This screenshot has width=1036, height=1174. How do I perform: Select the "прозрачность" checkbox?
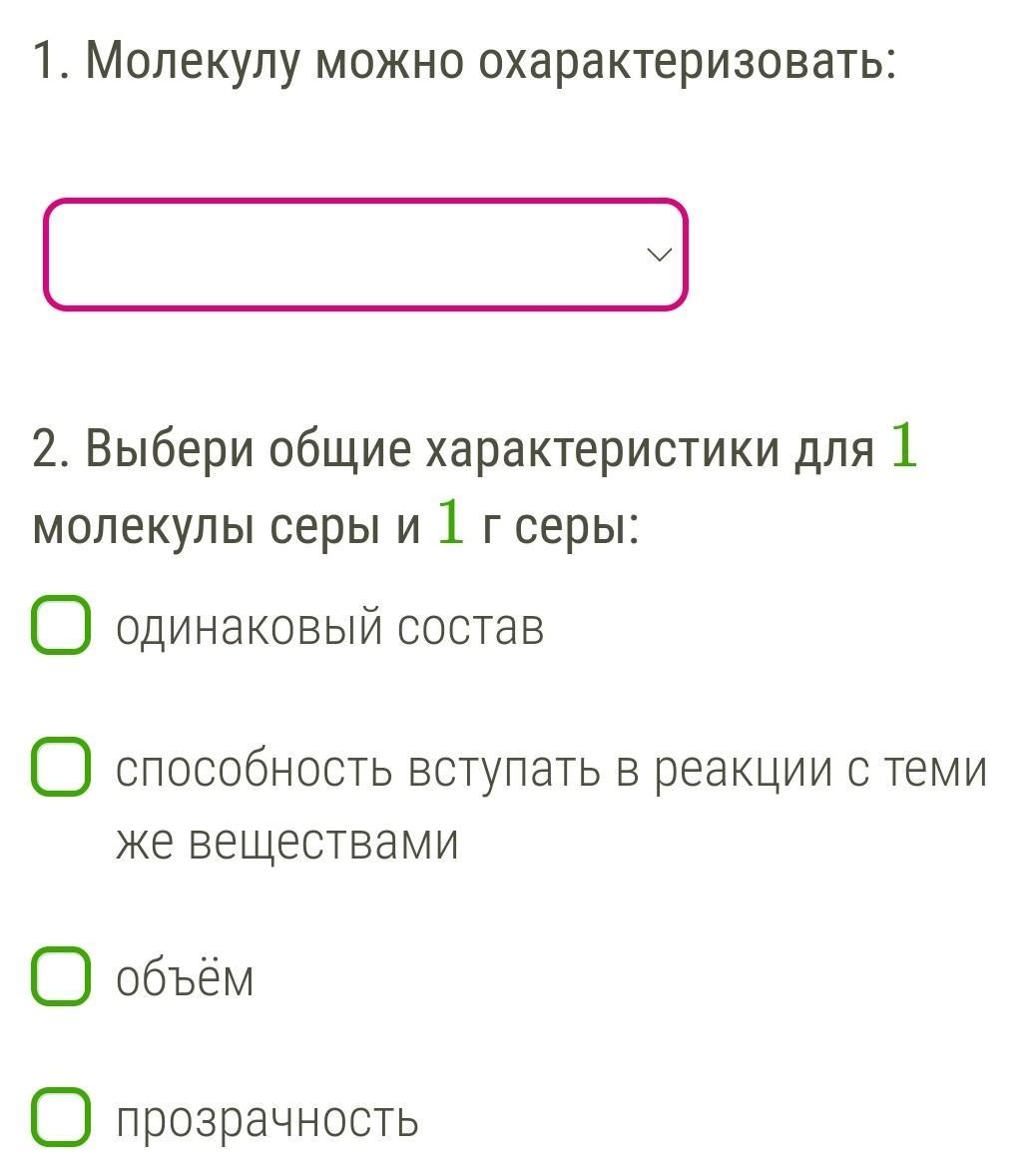61,1117
